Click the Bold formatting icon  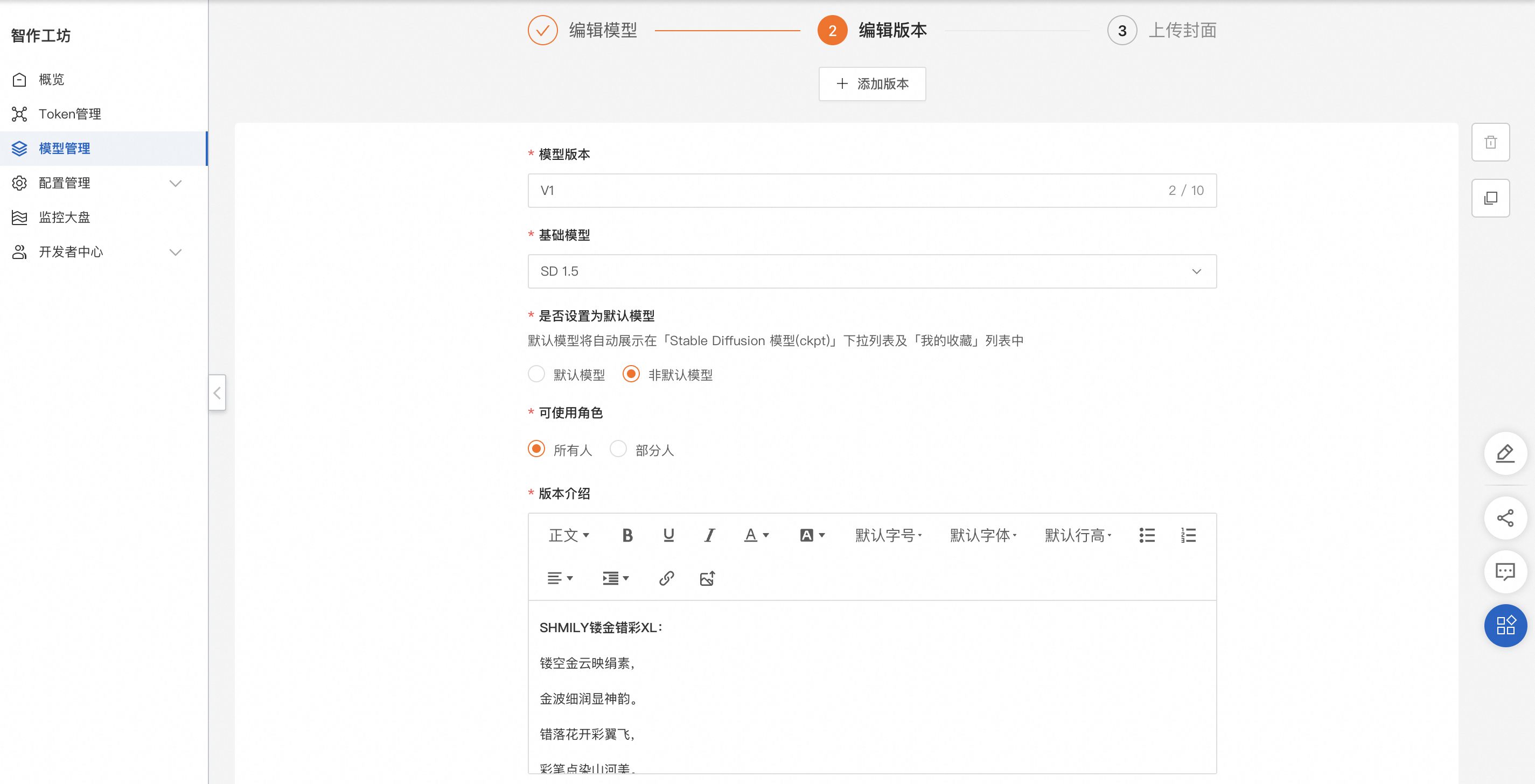[627, 535]
